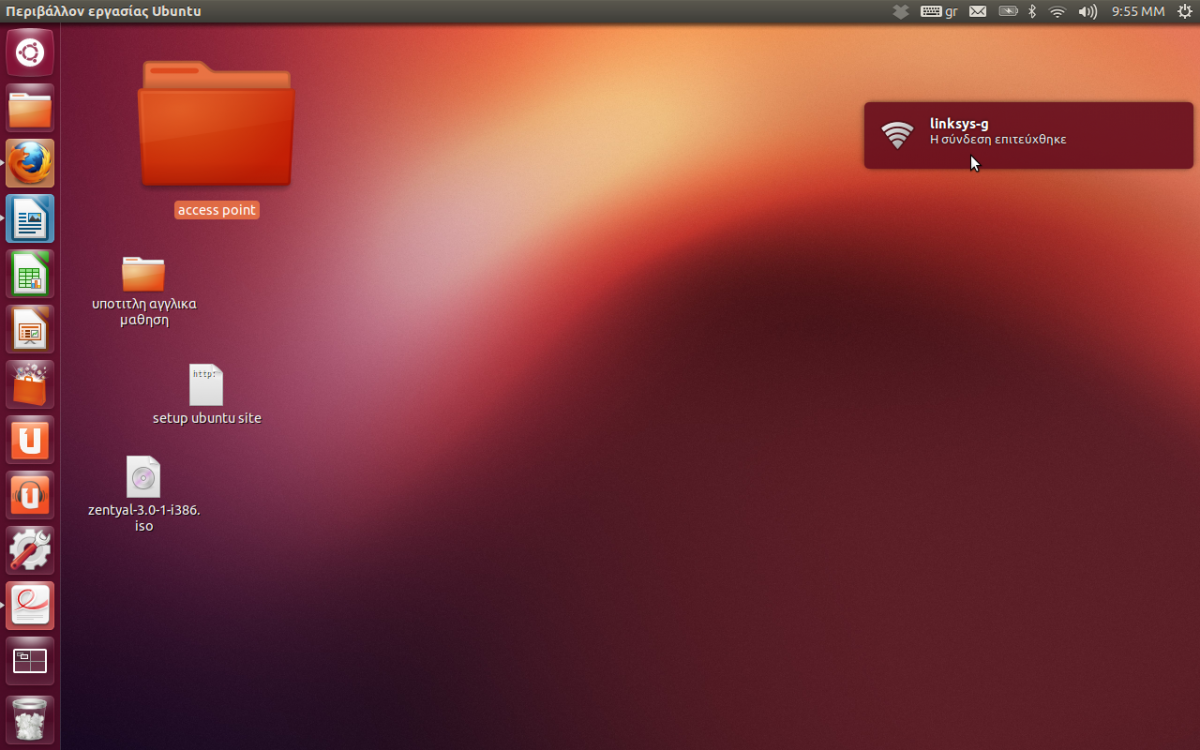Open LibreOffice Writer from the launcher
Image resolution: width=1200 pixels, height=750 pixels.
pos(30,218)
